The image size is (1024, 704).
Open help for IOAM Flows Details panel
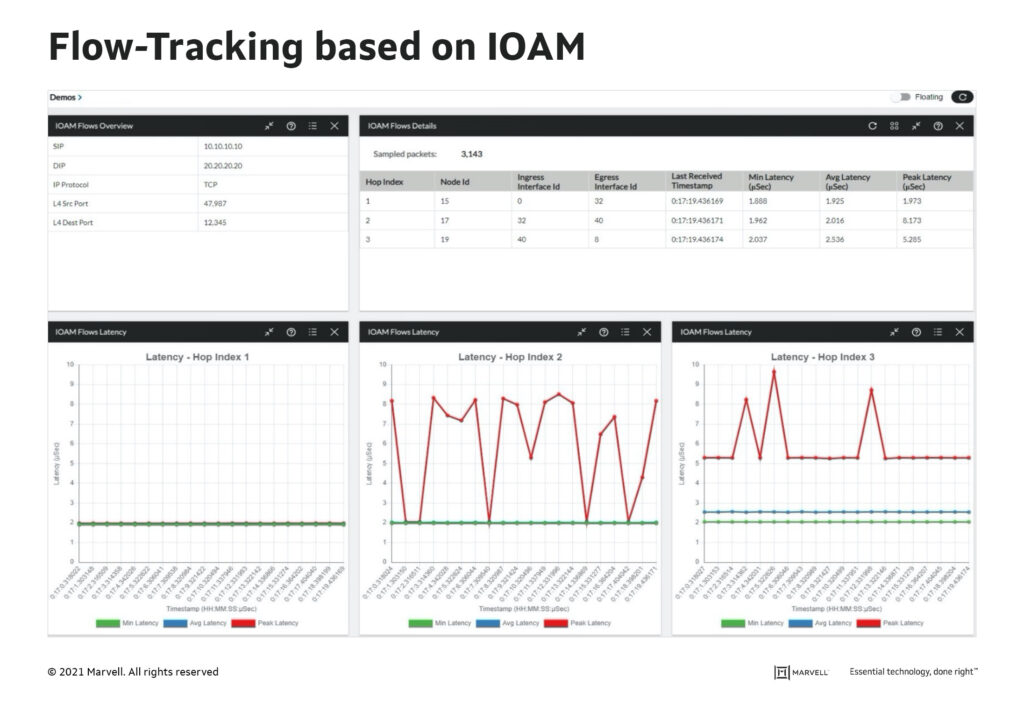938,126
